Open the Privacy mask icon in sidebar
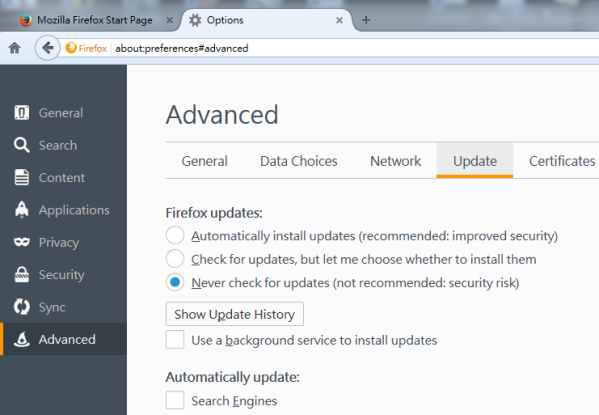 (22, 242)
